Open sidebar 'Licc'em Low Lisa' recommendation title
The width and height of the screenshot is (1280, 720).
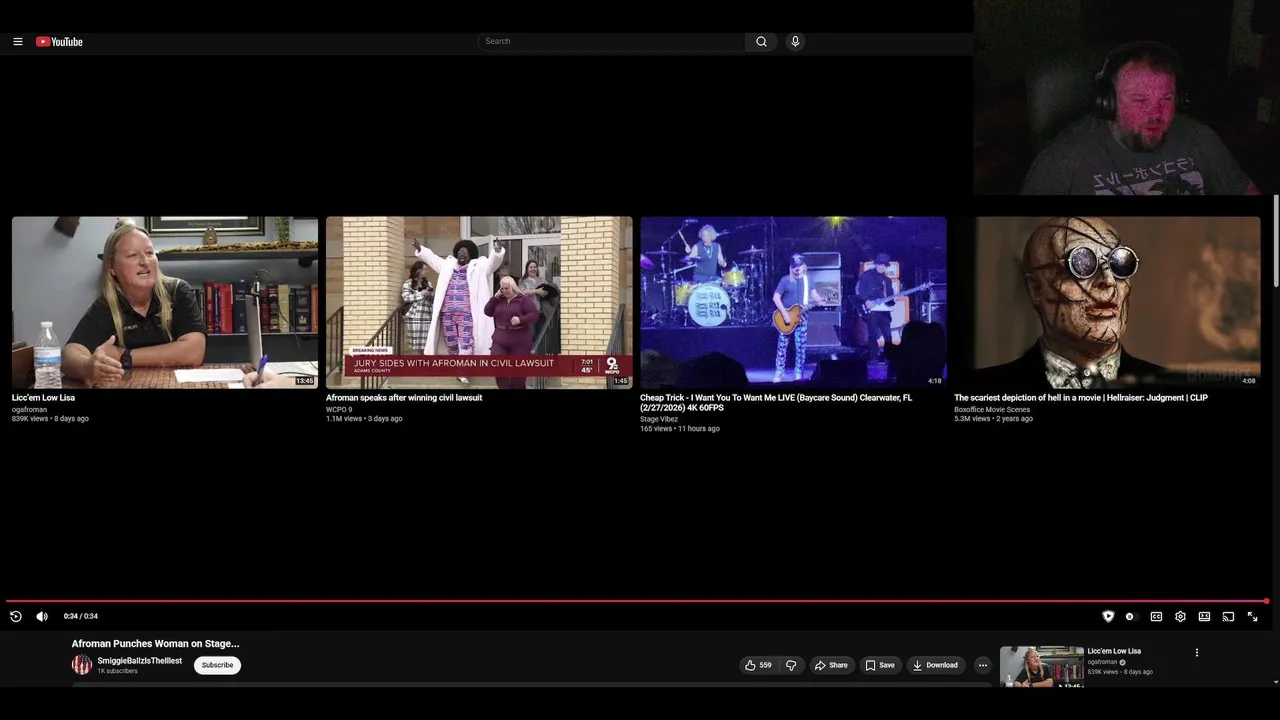1114,651
